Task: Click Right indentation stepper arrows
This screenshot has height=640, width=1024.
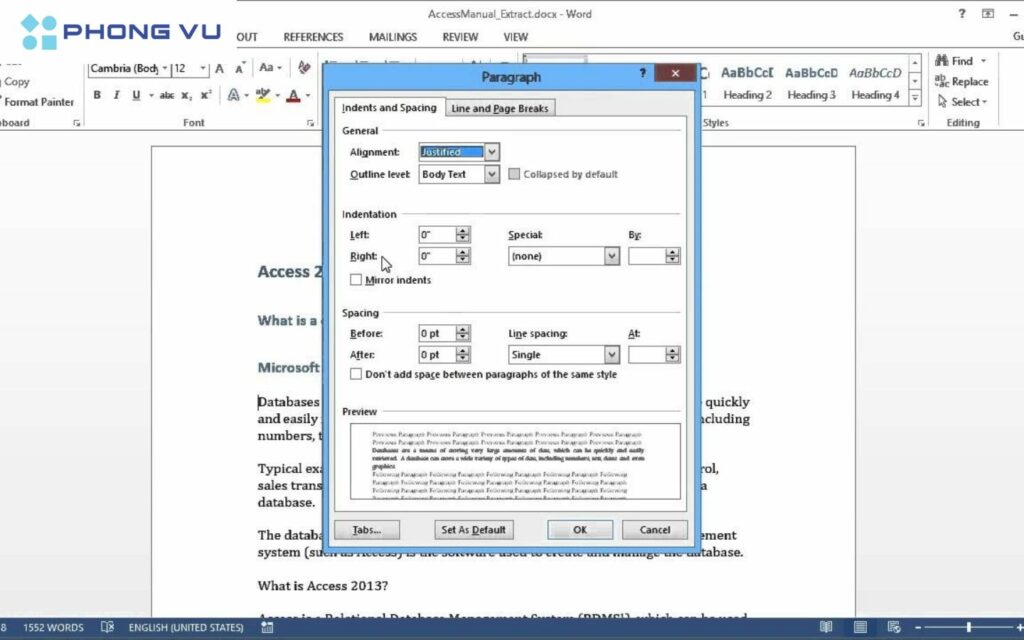Action: click(x=463, y=256)
